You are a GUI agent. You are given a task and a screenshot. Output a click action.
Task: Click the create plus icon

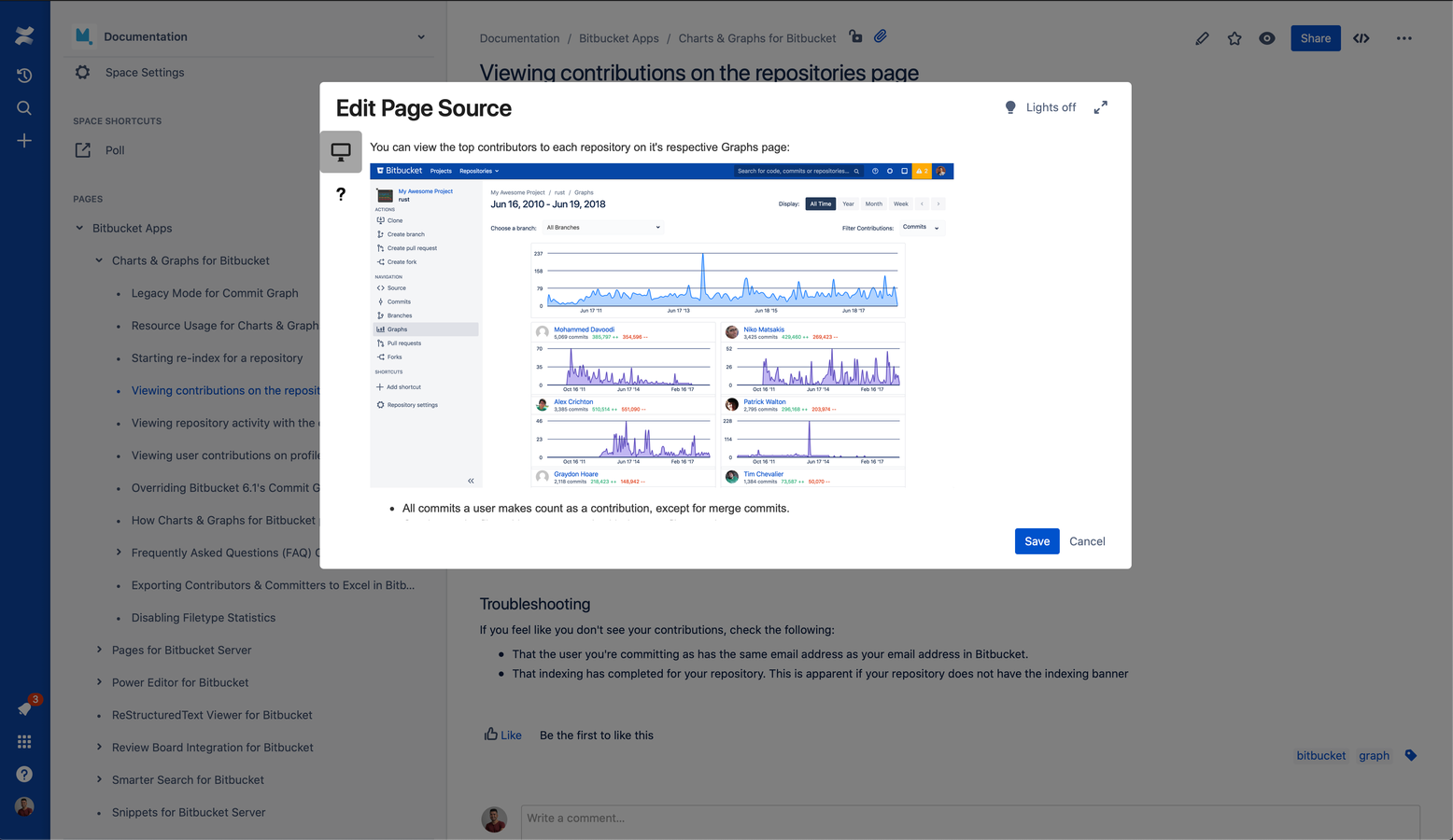click(24, 141)
